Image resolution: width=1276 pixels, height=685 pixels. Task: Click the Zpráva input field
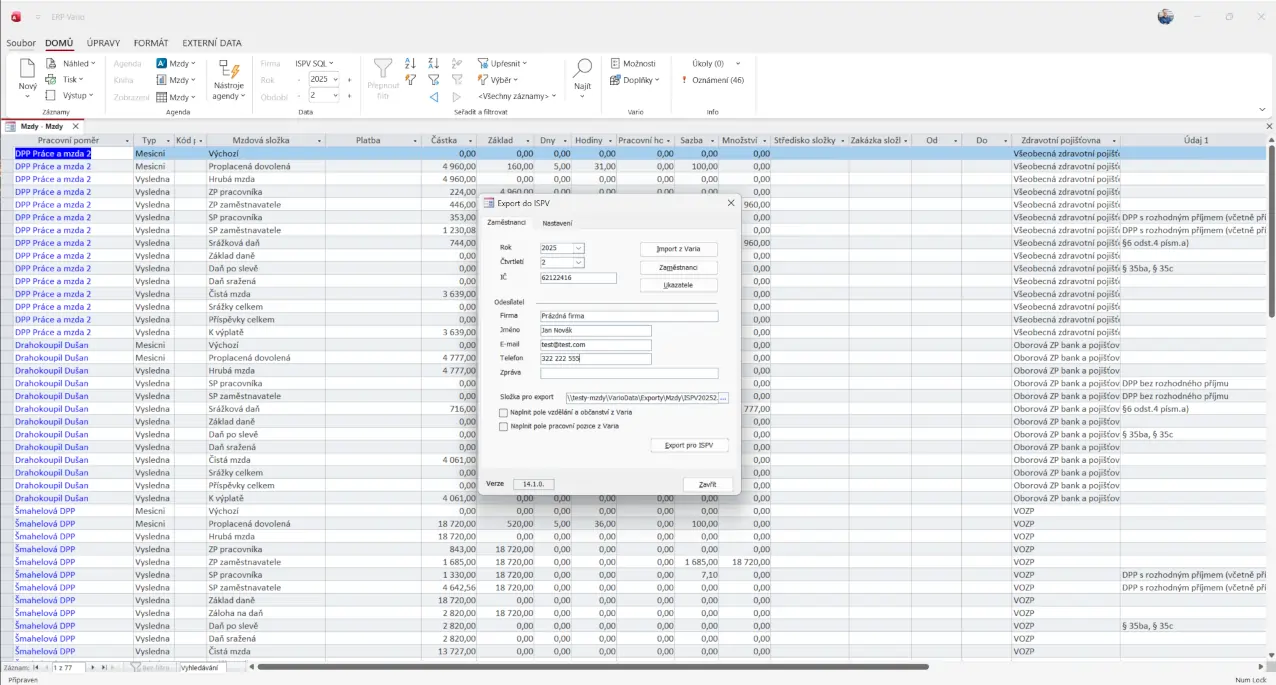628,374
